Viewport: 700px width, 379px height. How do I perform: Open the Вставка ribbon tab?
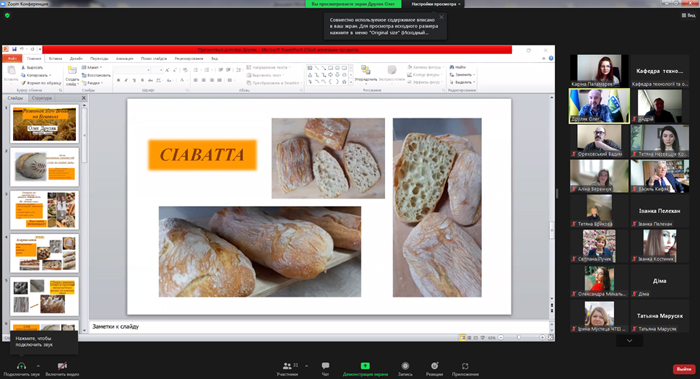pos(55,58)
